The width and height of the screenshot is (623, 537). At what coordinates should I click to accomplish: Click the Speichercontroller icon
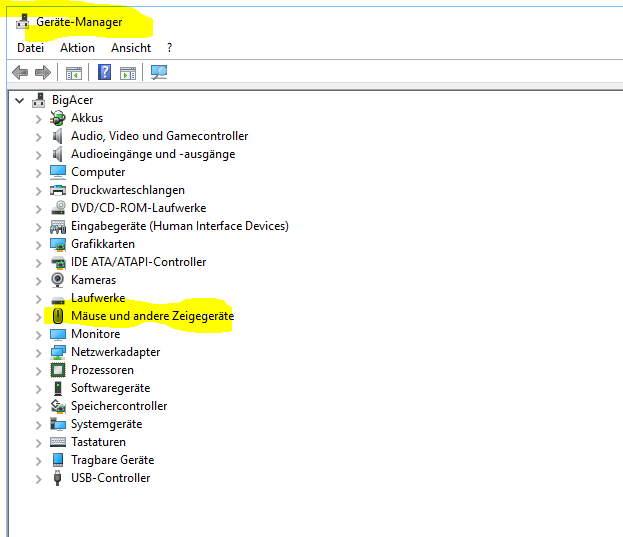click(x=58, y=406)
